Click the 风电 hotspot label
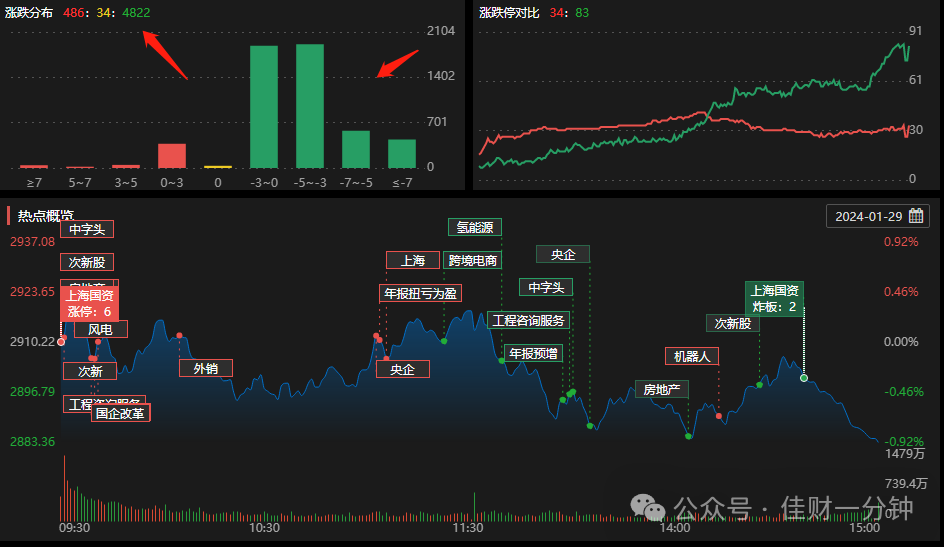The image size is (944, 547). (101, 329)
